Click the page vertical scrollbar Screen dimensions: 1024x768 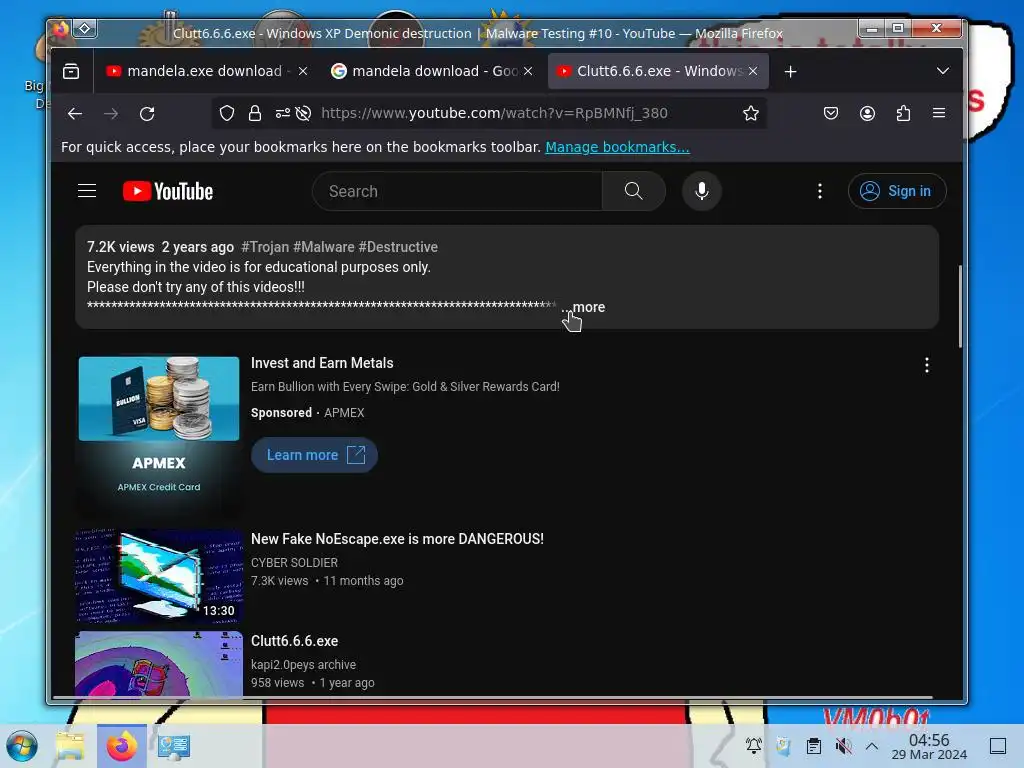pos(960,307)
